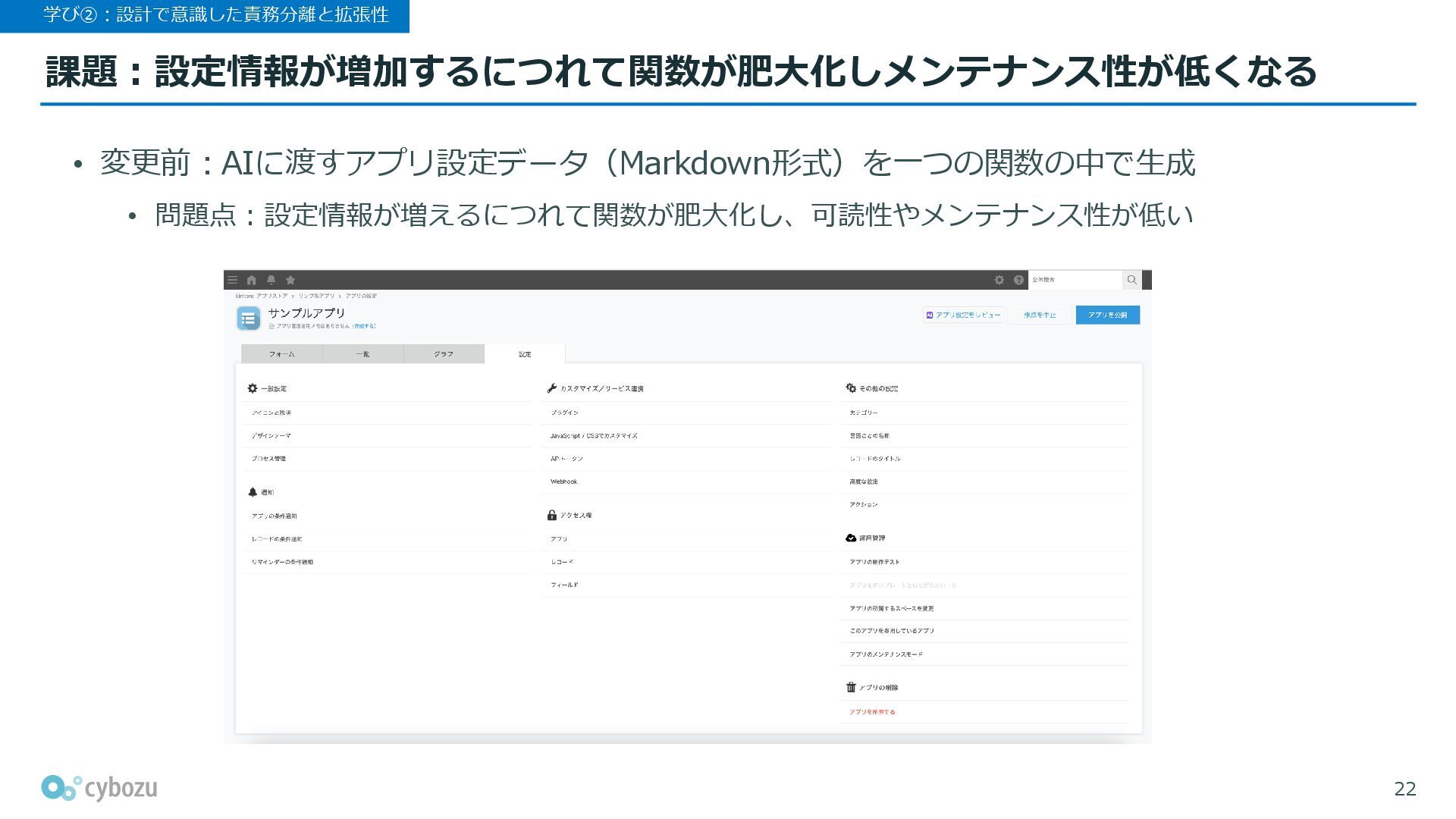Click the サンプルアプリ app icon
Screen dimensions: 1456x819
point(248,318)
